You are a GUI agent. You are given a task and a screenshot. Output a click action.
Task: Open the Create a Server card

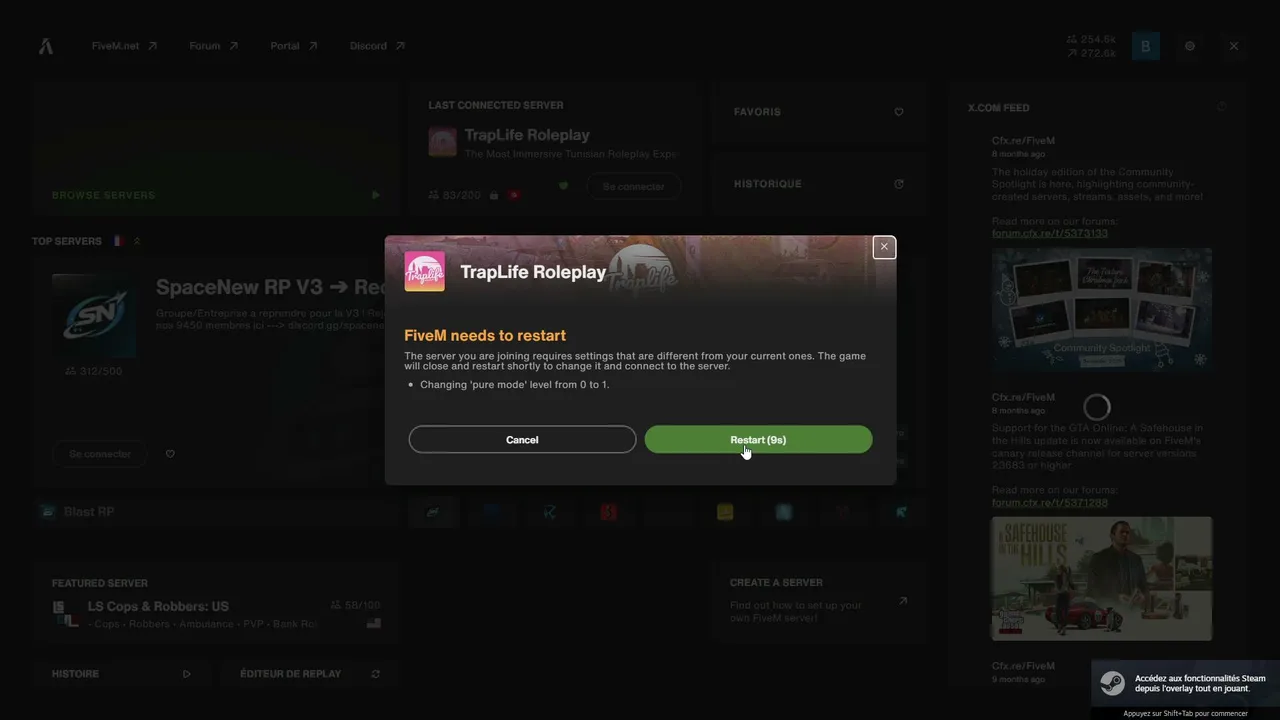pyautogui.click(x=819, y=601)
